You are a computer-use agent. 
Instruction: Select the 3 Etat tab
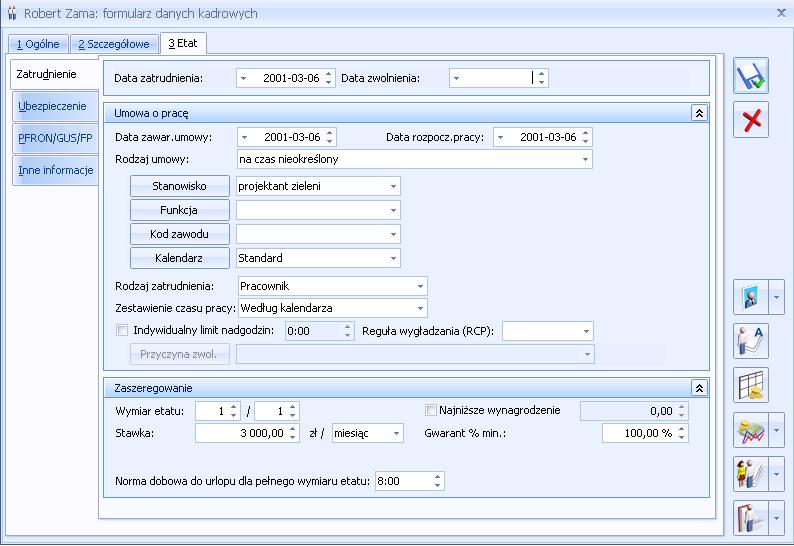click(183, 43)
